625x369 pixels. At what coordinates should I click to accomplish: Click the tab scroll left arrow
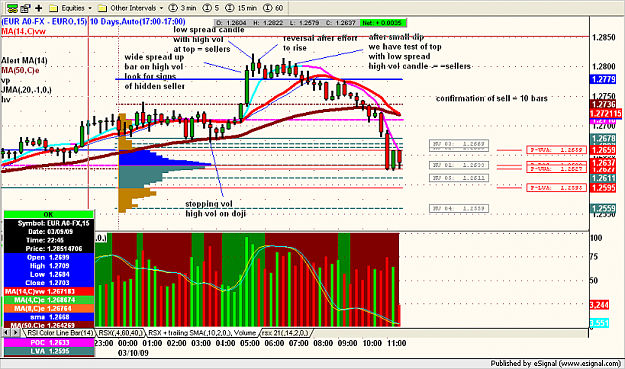(6, 332)
